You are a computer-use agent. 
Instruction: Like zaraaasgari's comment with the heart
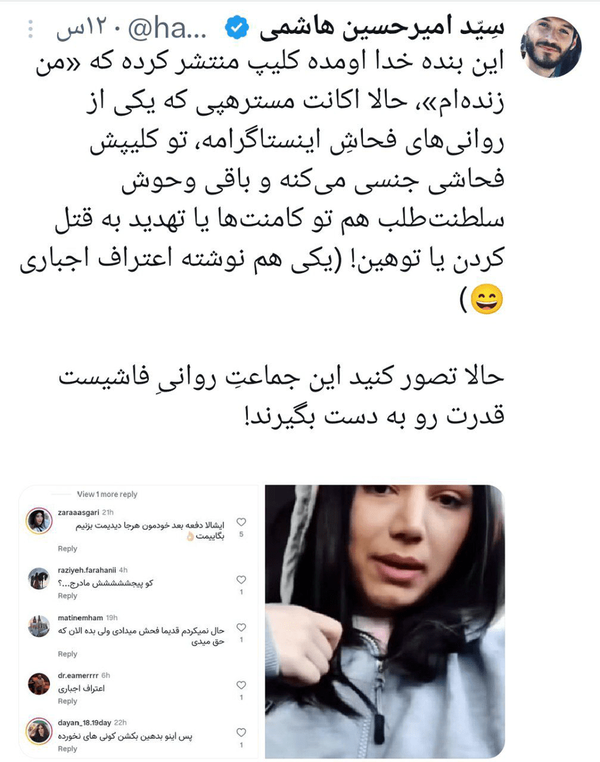(241, 522)
